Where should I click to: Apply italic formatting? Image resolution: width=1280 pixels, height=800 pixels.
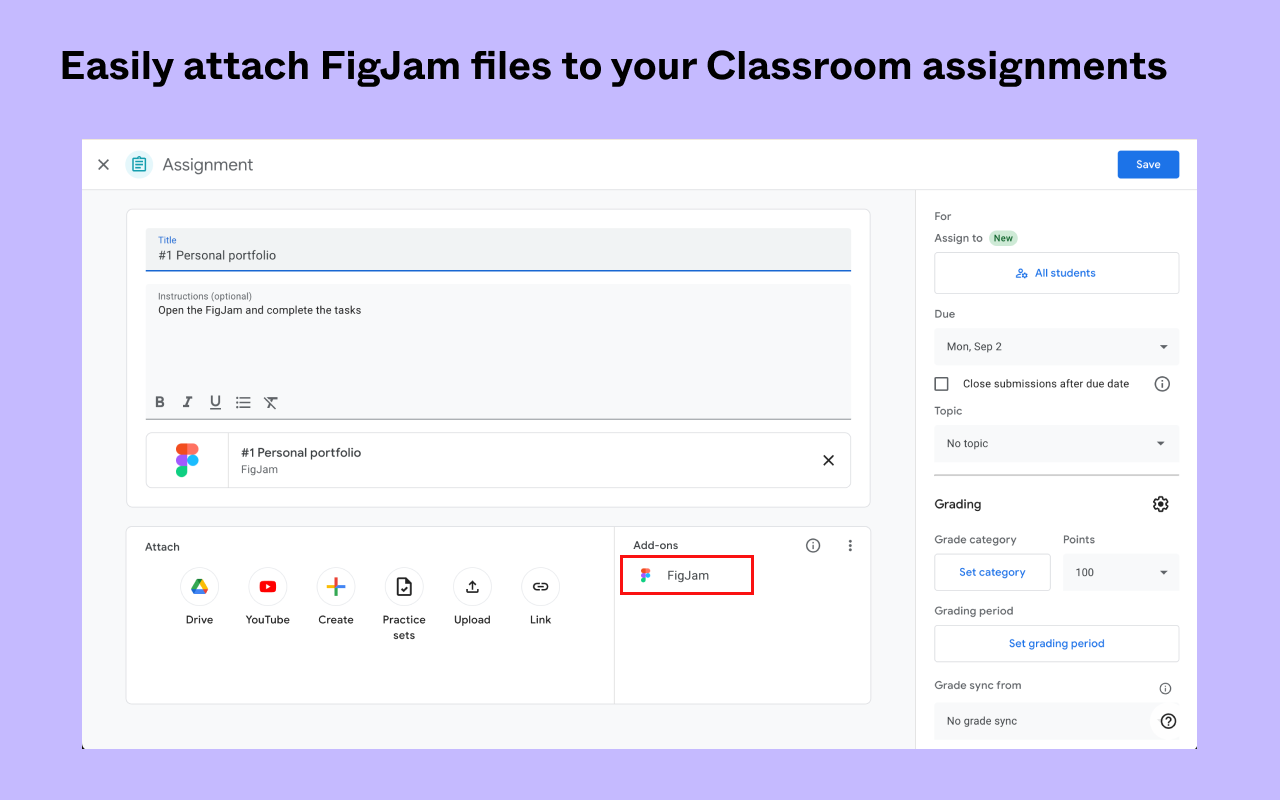point(187,402)
